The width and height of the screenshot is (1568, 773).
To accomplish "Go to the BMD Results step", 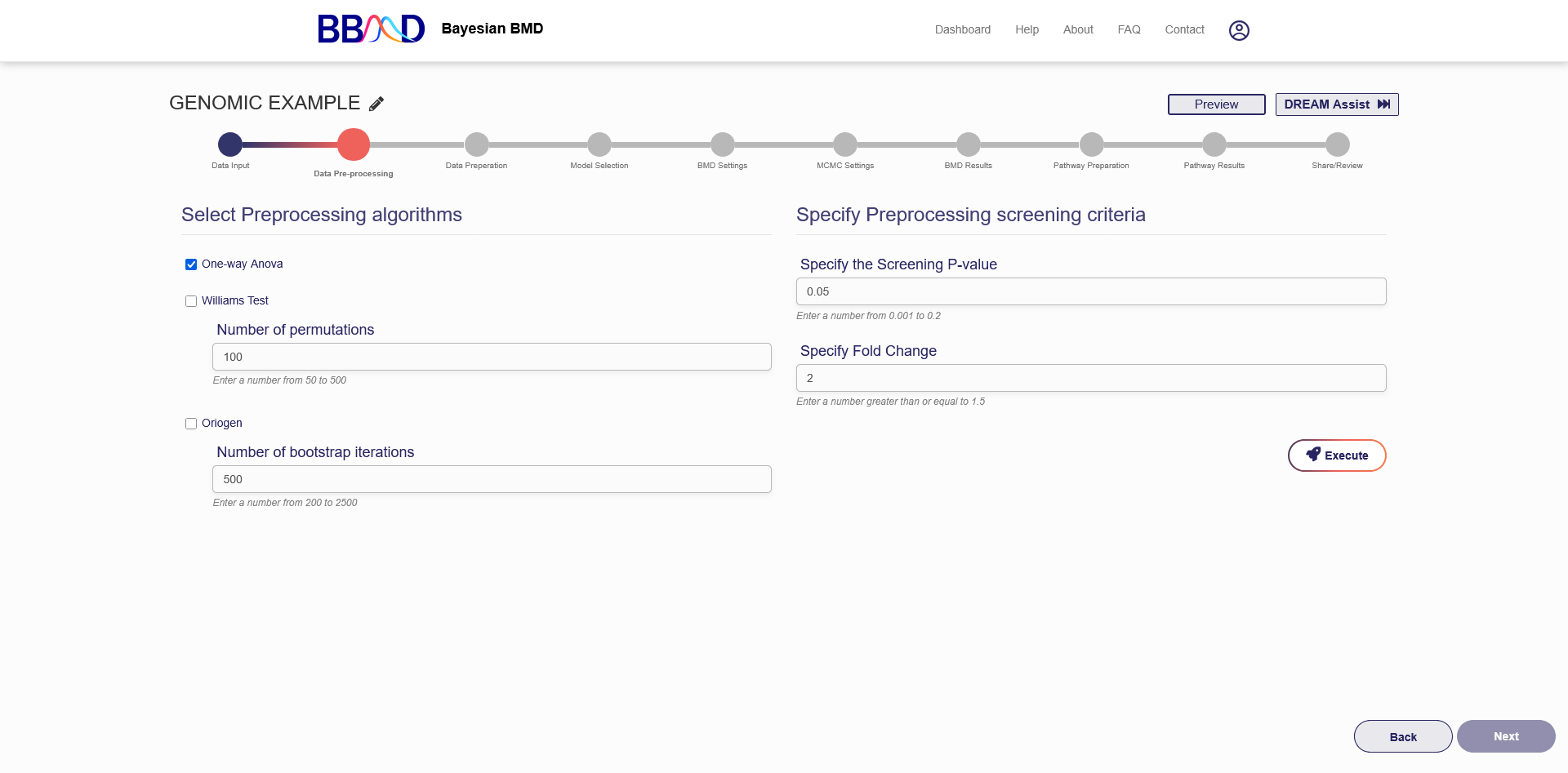I will click(968, 144).
